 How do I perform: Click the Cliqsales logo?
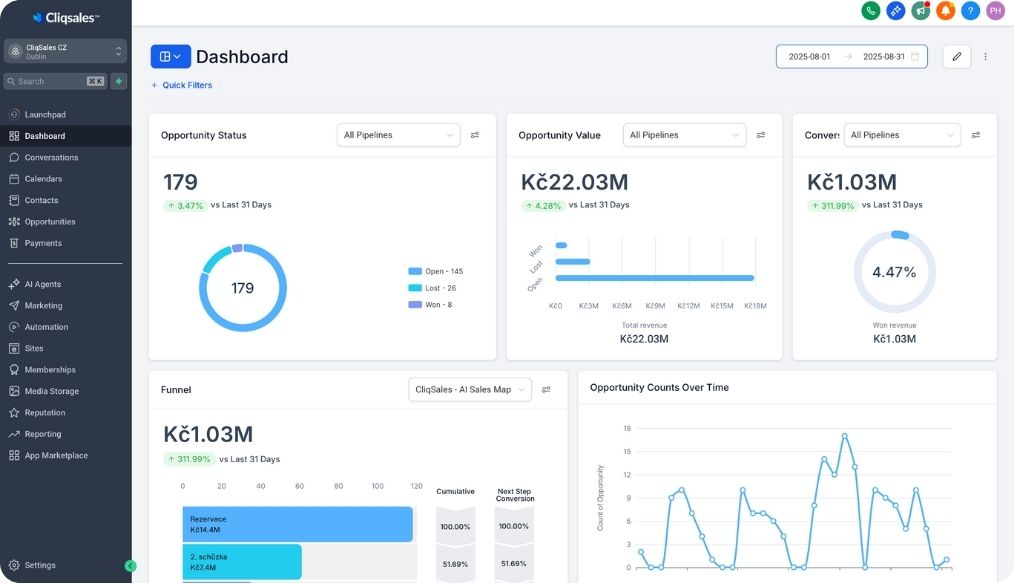[65, 18]
